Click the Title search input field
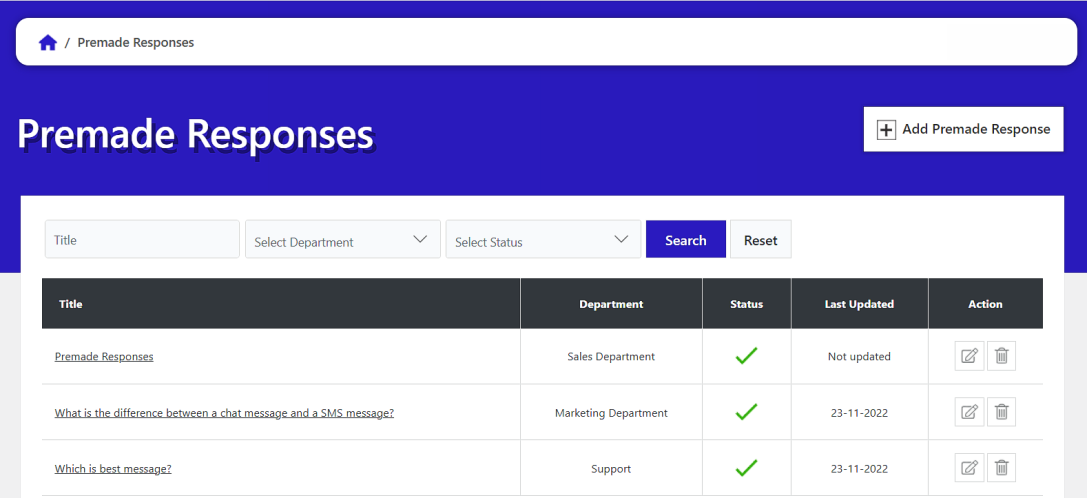The image size is (1087, 498). click(142, 240)
